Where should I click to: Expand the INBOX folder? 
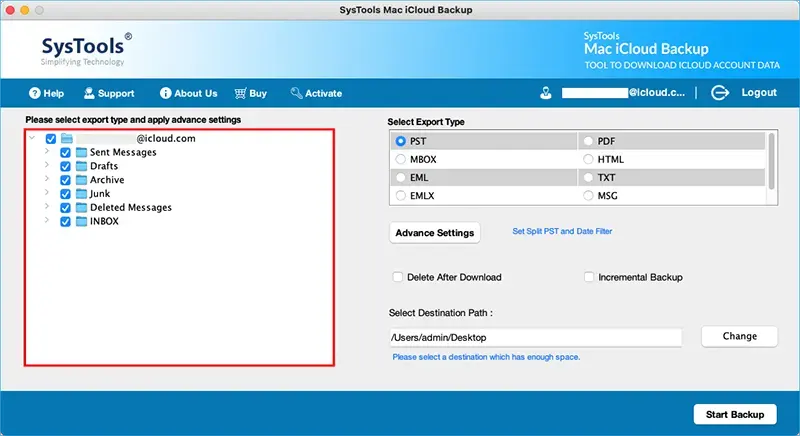tap(47, 220)
